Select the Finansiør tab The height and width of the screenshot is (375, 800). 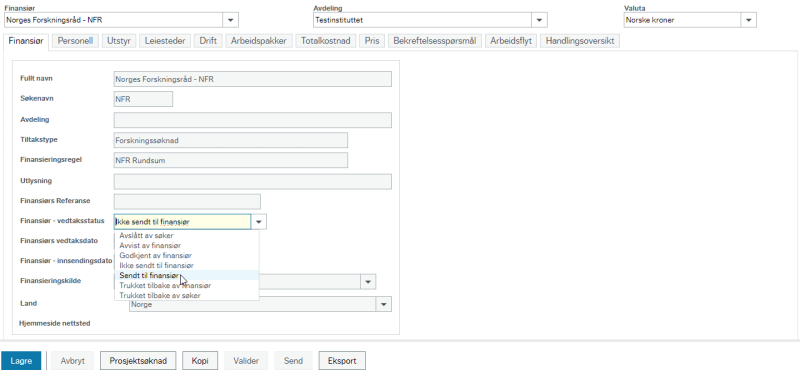click(x=26, y=42)
